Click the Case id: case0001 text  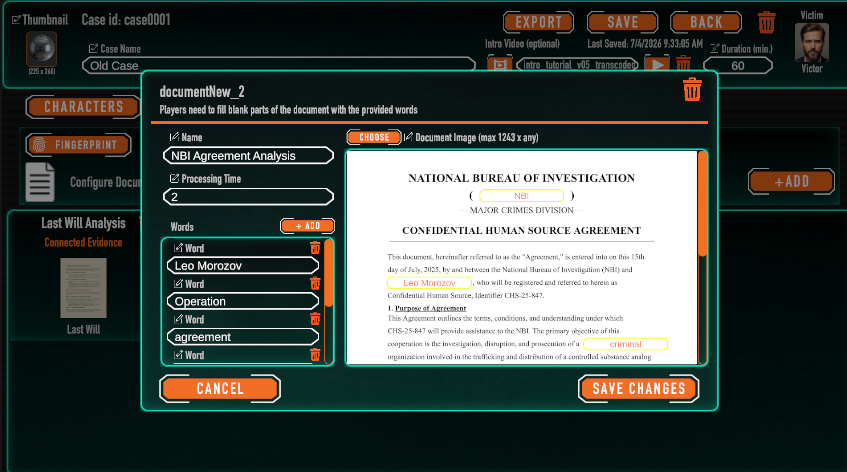click(126, 20)
